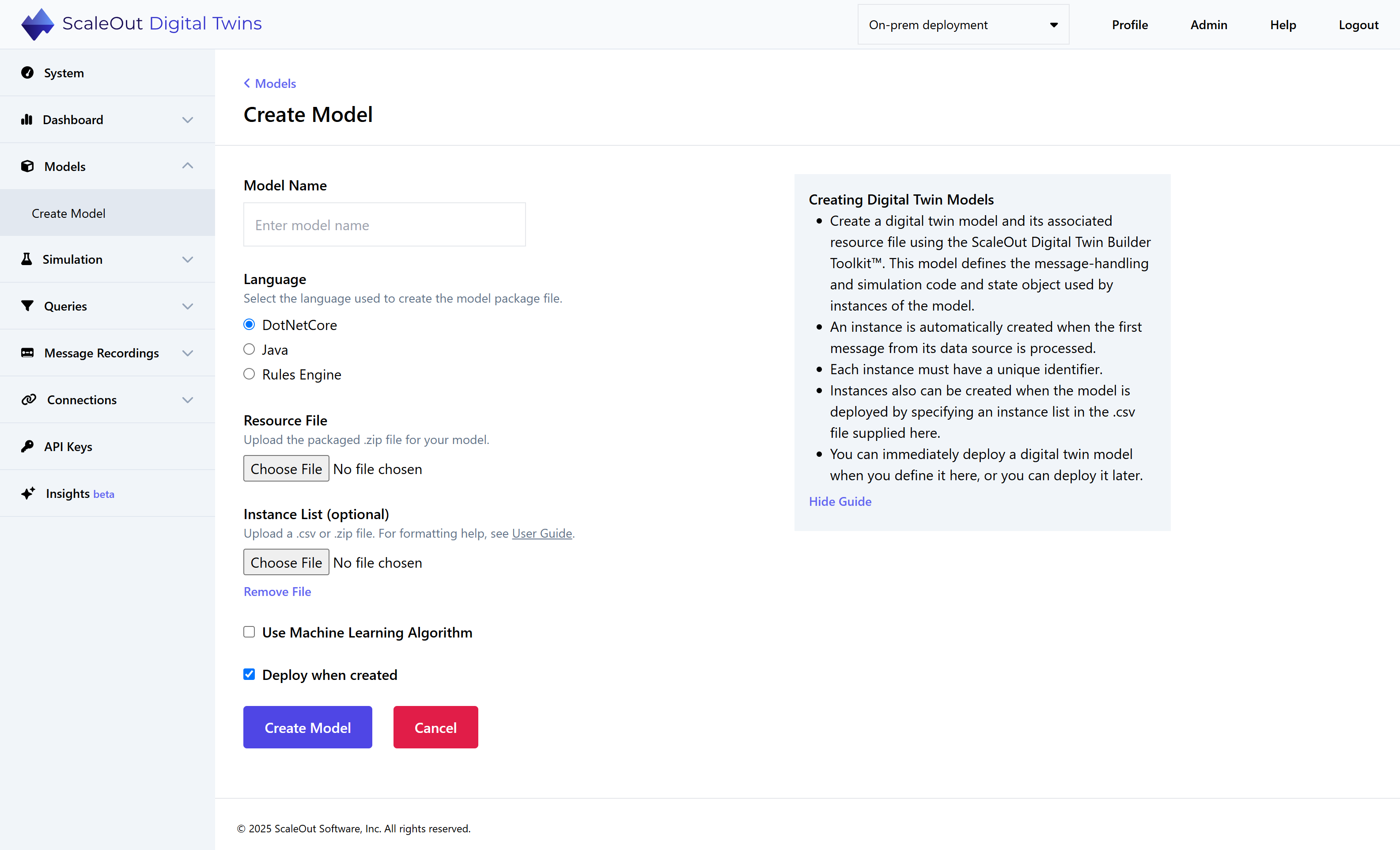Go back via the Models breadcrumb link
Image resolution: width=1400 pixels, height=850 pixels.
point(276,83)
